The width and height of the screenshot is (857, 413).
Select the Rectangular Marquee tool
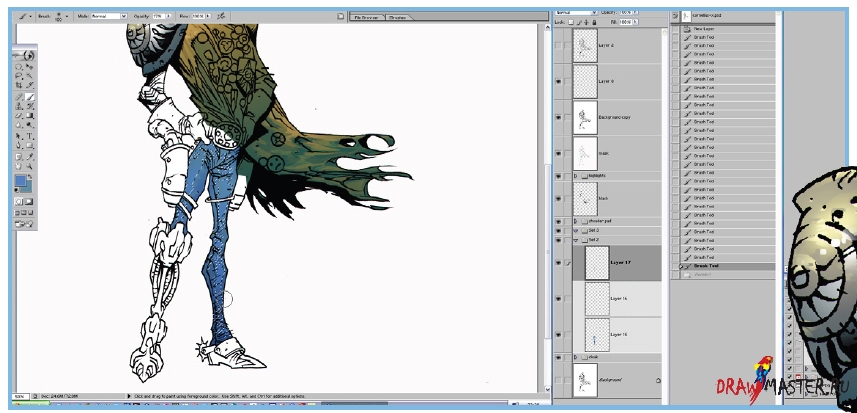coord(19,67)
